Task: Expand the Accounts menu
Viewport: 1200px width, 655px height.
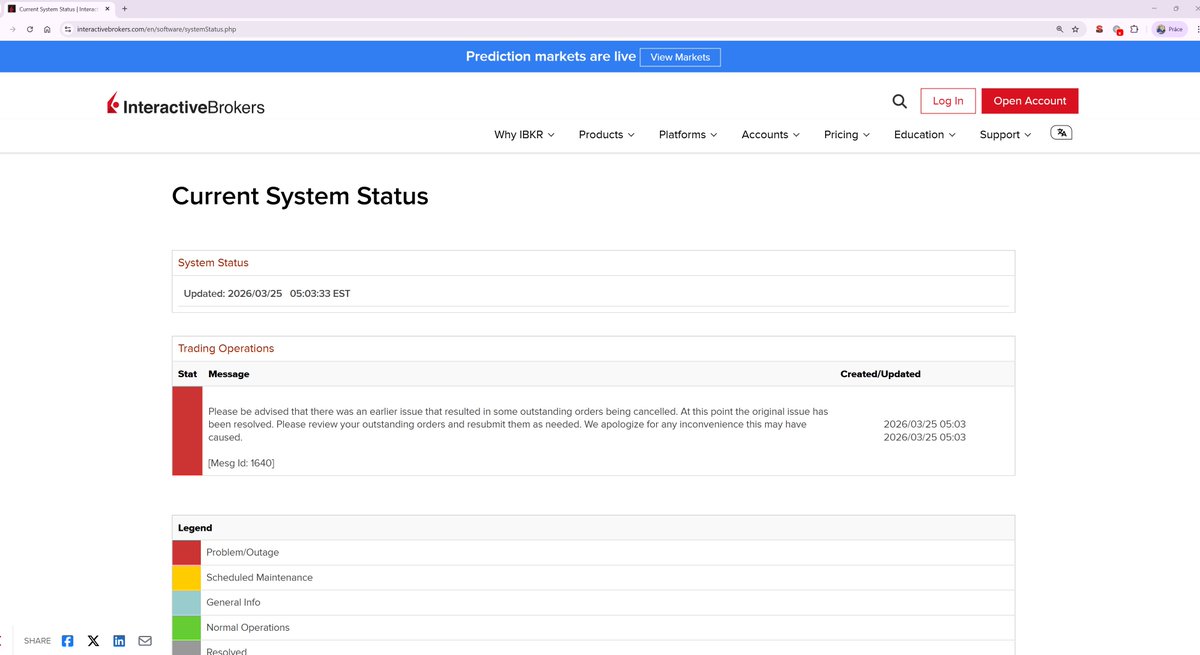Action: [x=770, y=134]
